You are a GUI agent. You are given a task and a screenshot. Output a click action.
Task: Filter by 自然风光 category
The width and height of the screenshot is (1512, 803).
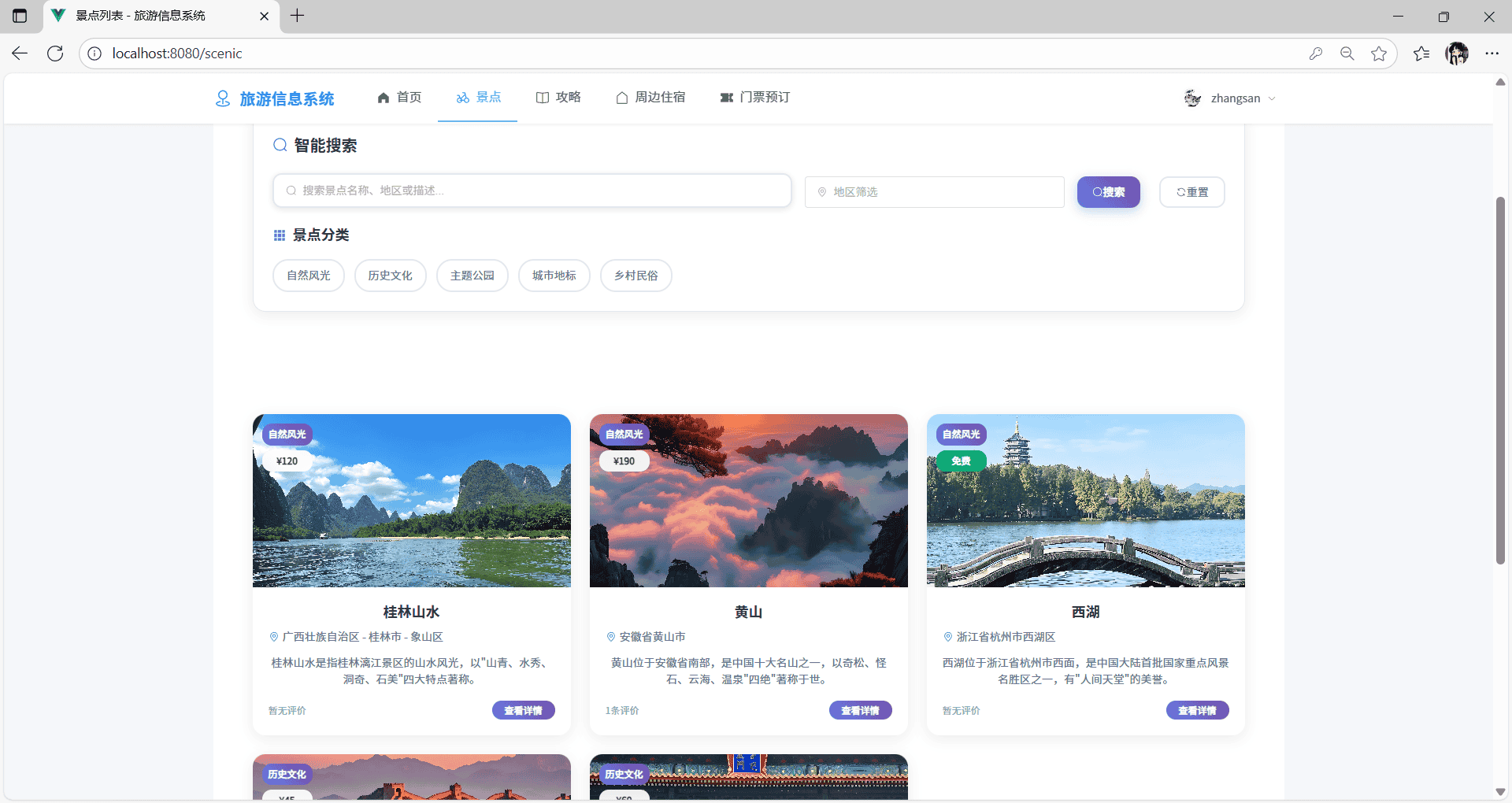[309, 276]
